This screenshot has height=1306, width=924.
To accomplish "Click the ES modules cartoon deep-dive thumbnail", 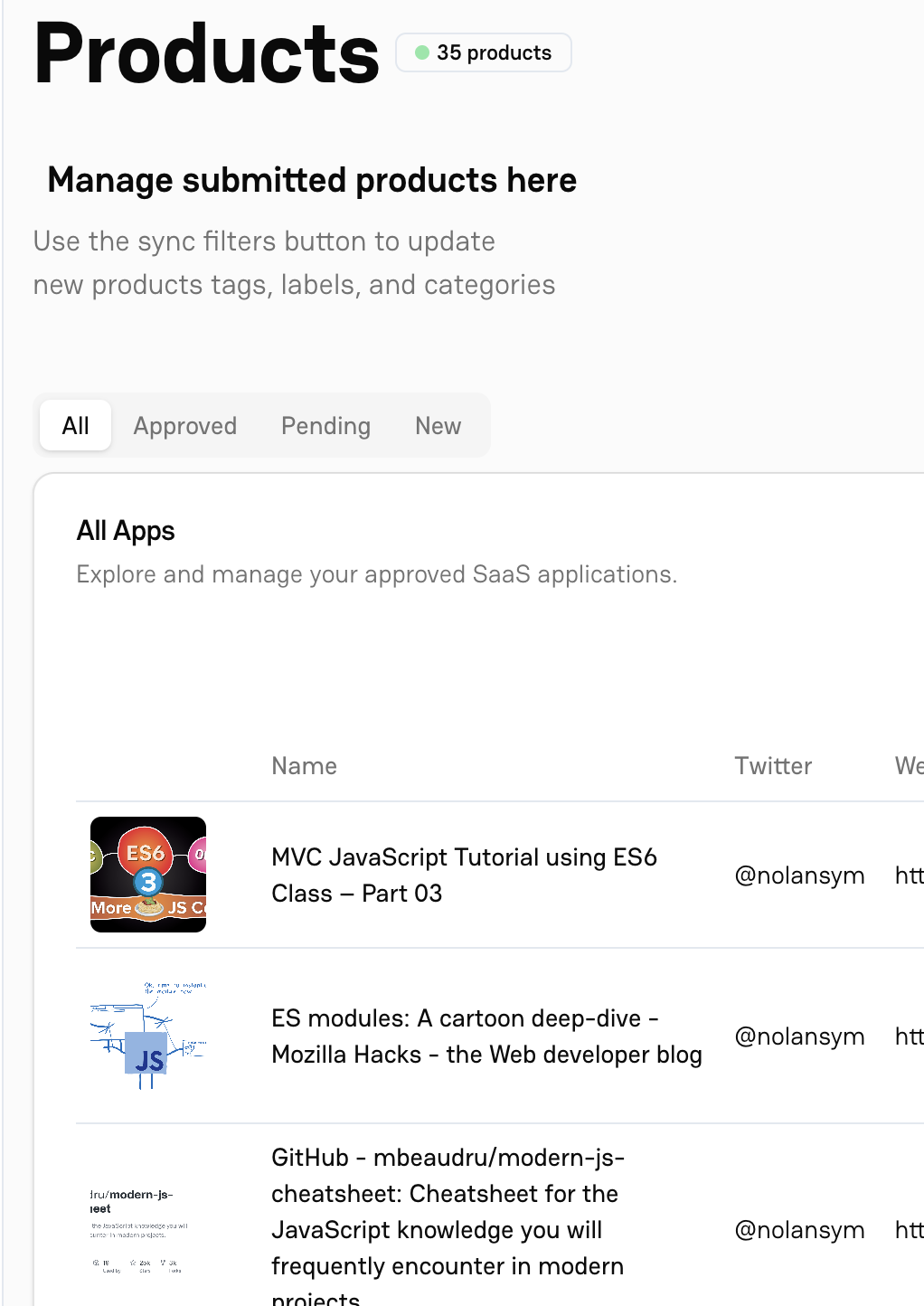I will coord(147,1036).
